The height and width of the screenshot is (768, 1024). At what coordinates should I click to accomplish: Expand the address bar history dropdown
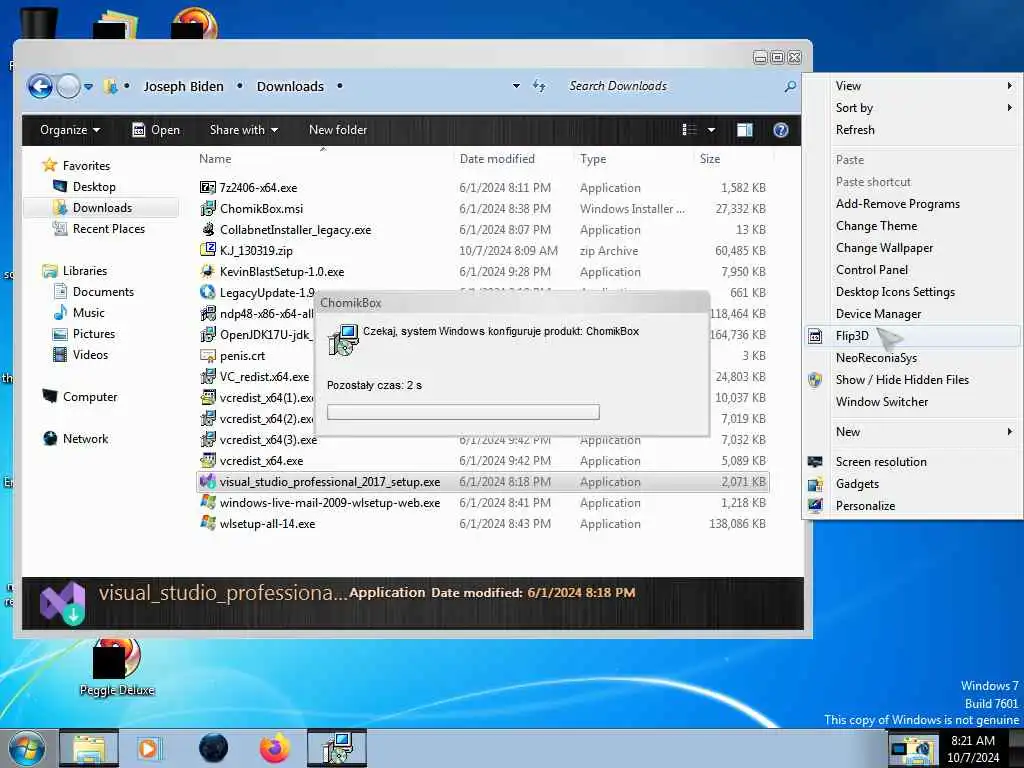pyautogui.click(x=516, y=86)
